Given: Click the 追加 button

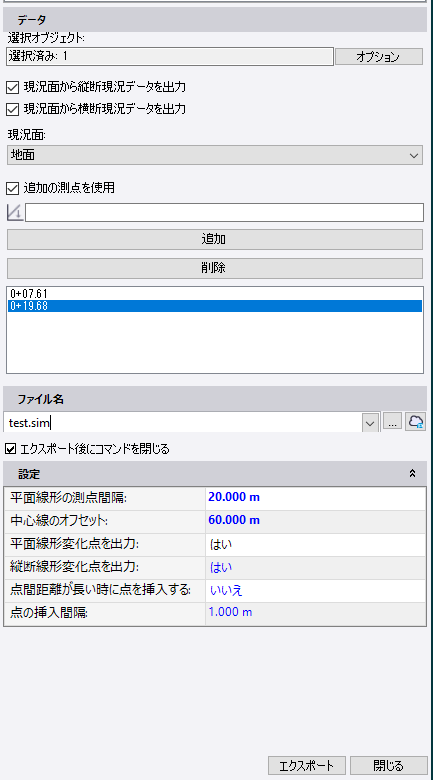Looking at the screenshot, I should 215,239.
